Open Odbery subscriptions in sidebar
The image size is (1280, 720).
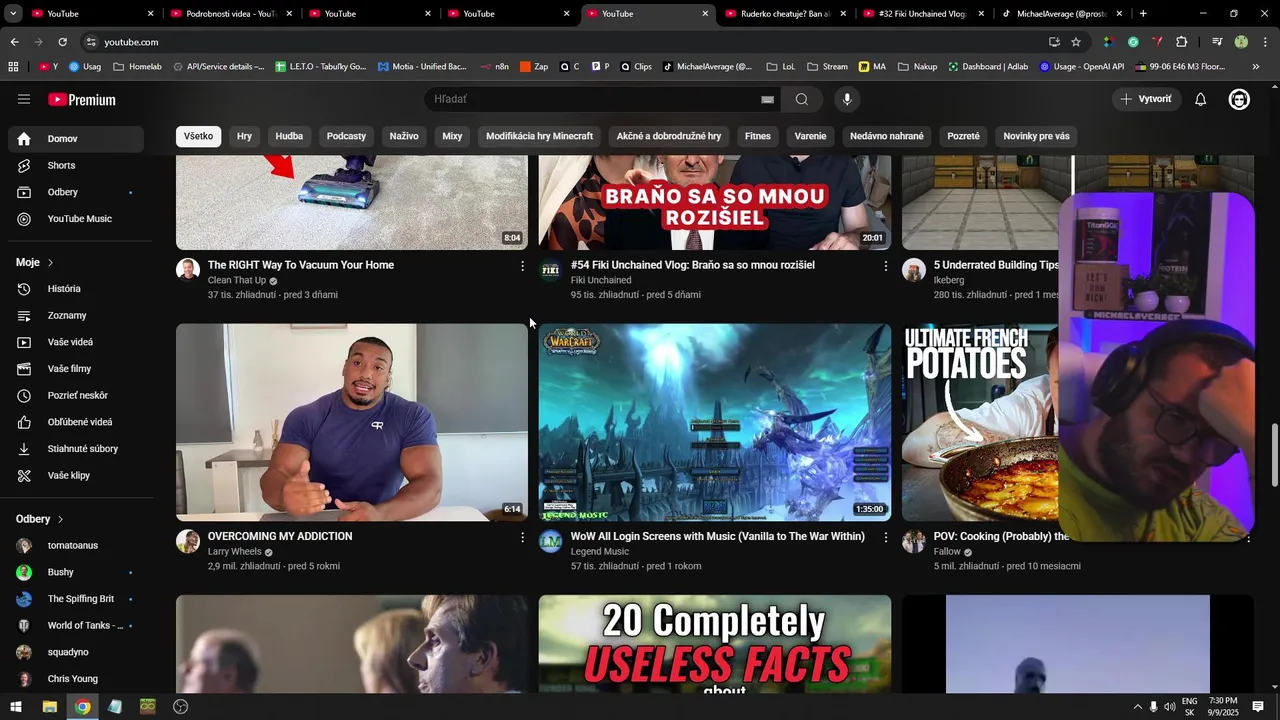[x=76, y=192]
